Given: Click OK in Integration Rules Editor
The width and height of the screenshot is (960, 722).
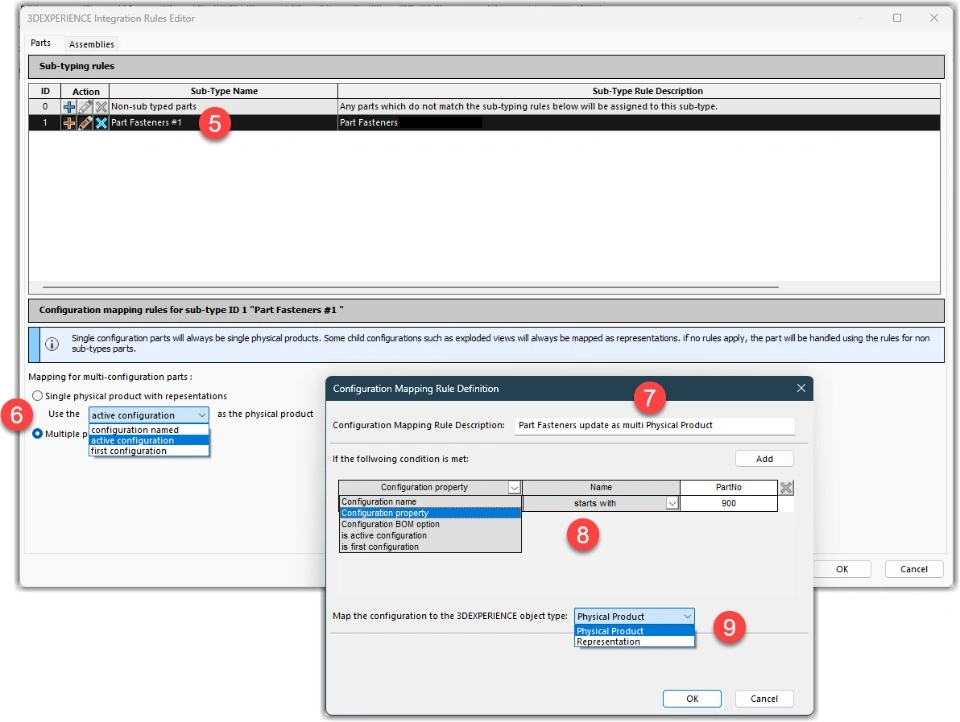Looking at the screenshot, I should (x=842, y=569).
